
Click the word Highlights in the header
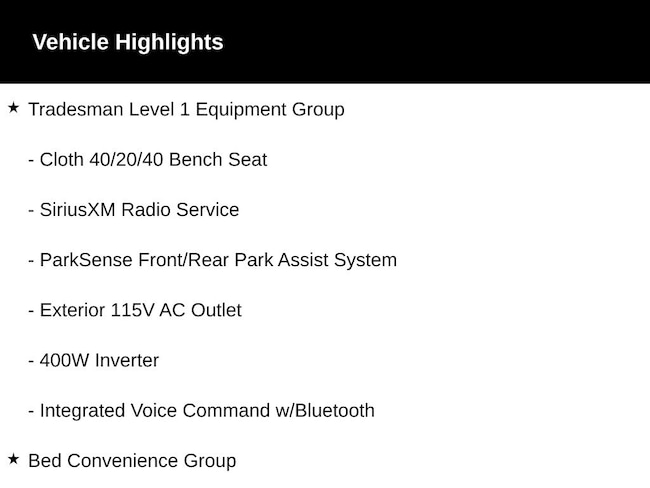click(x=169, y=42)
